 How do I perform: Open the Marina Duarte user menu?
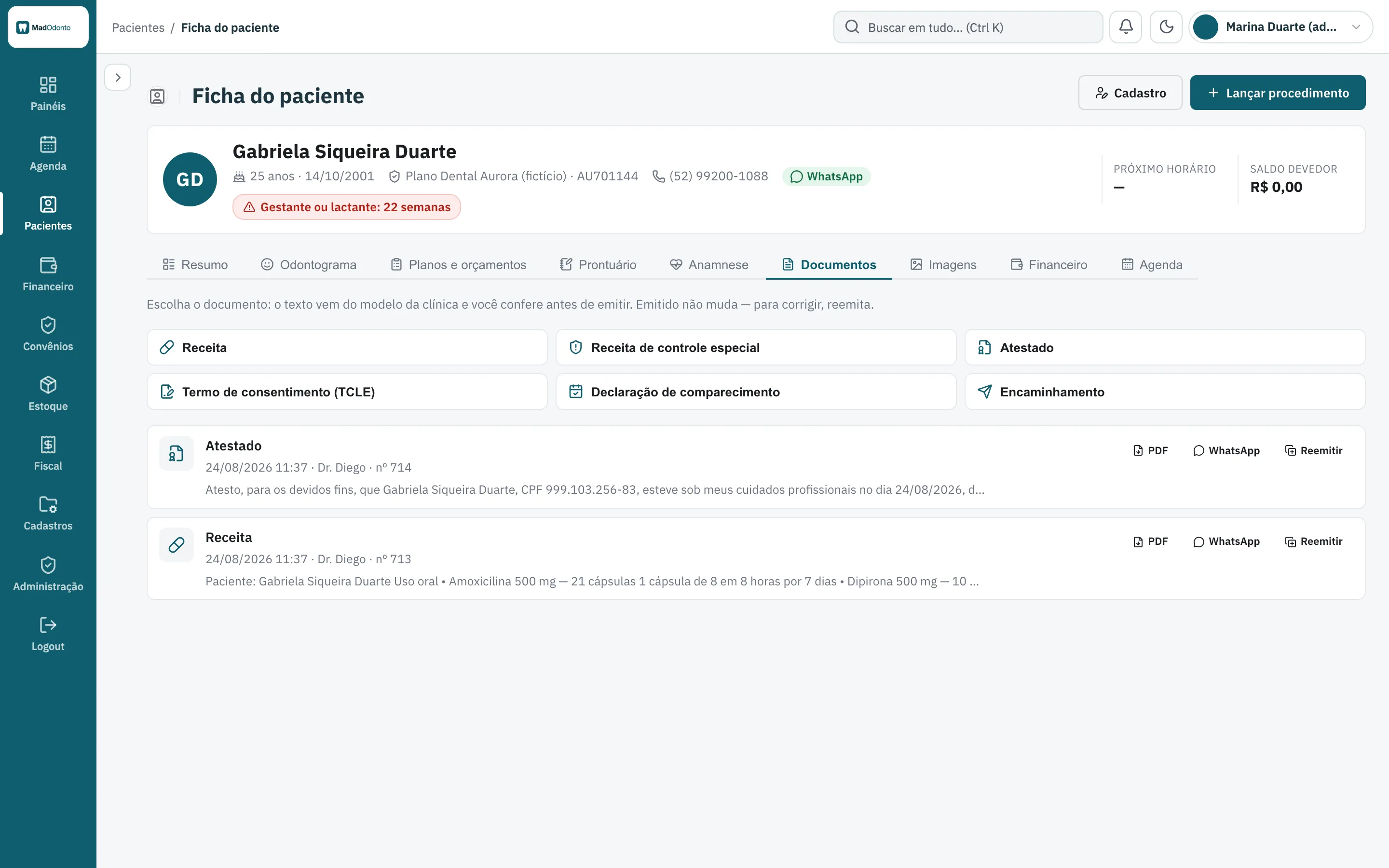coord(1280,27)
